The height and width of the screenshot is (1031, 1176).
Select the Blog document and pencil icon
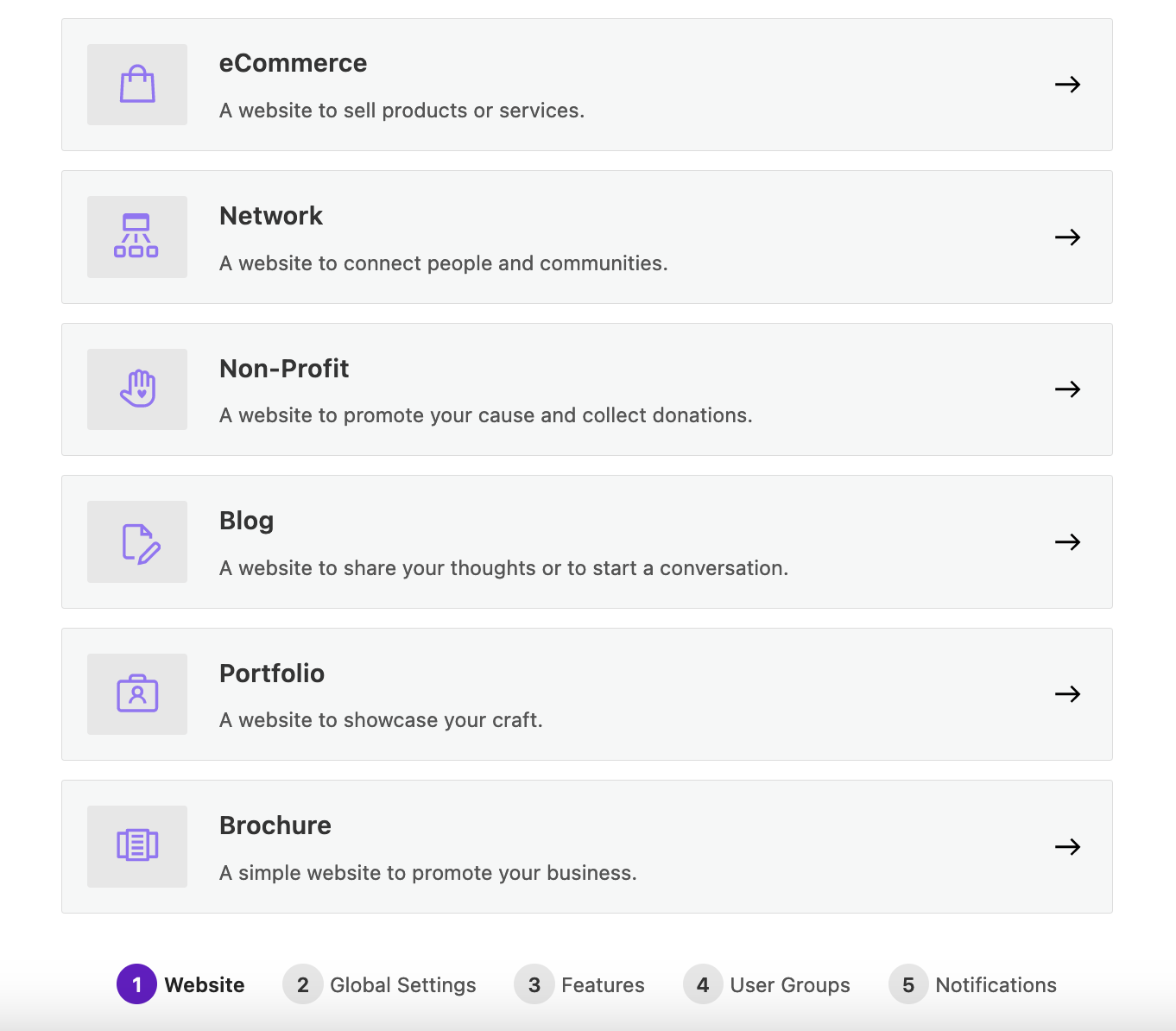tap(136, 541)
